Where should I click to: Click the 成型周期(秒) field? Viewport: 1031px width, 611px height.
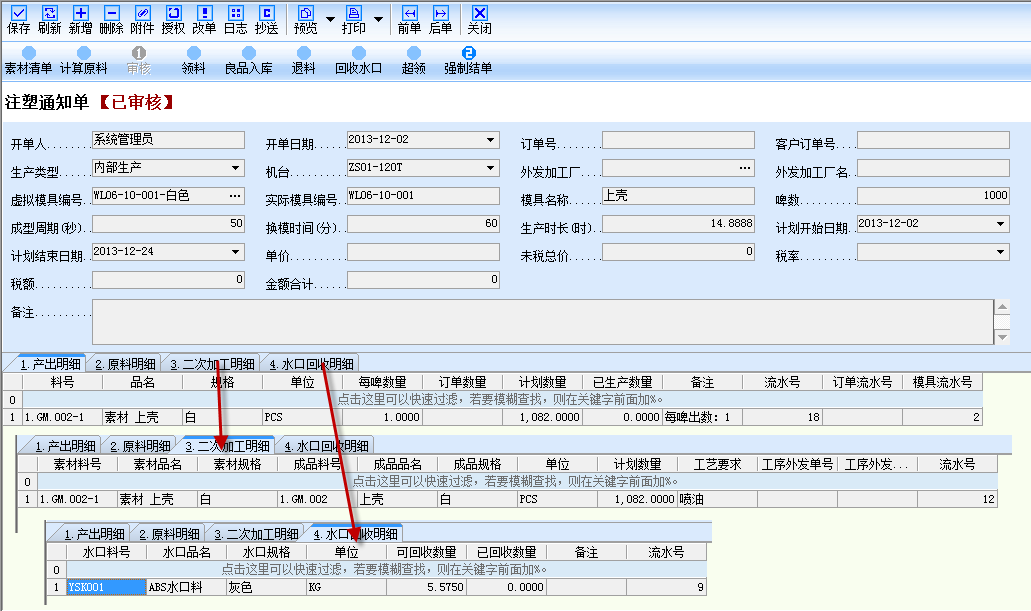coord(168,224)
